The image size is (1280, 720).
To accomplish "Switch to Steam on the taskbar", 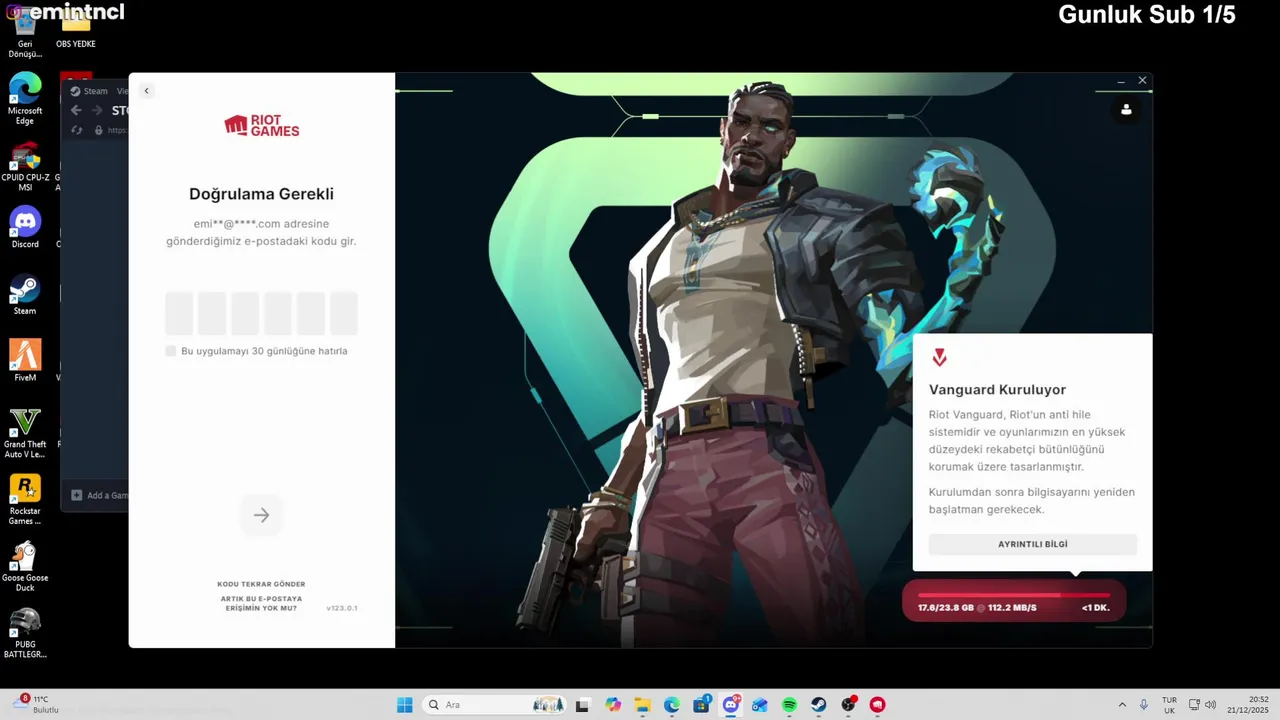I will click(x=819, y=705).
